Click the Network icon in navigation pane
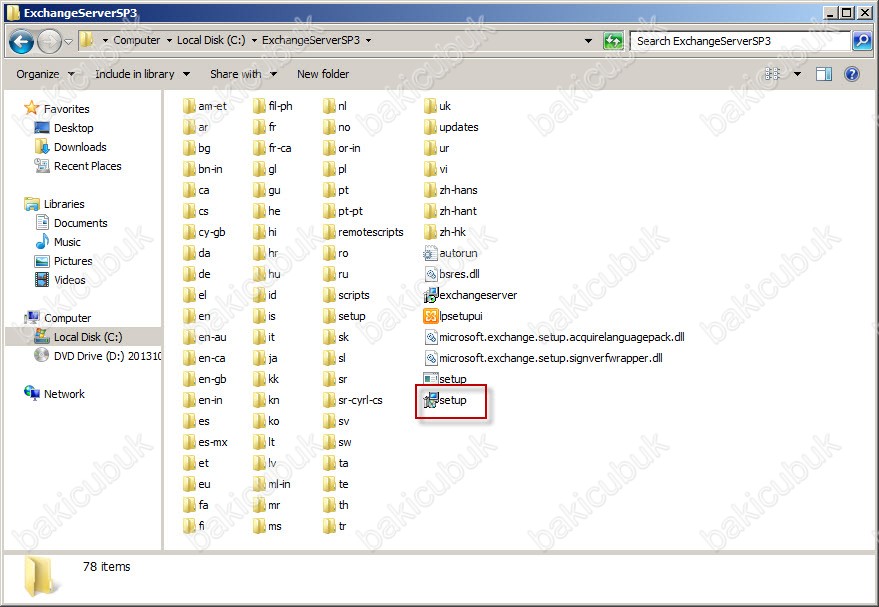This screenshot has height=607, width=879. 31,393
